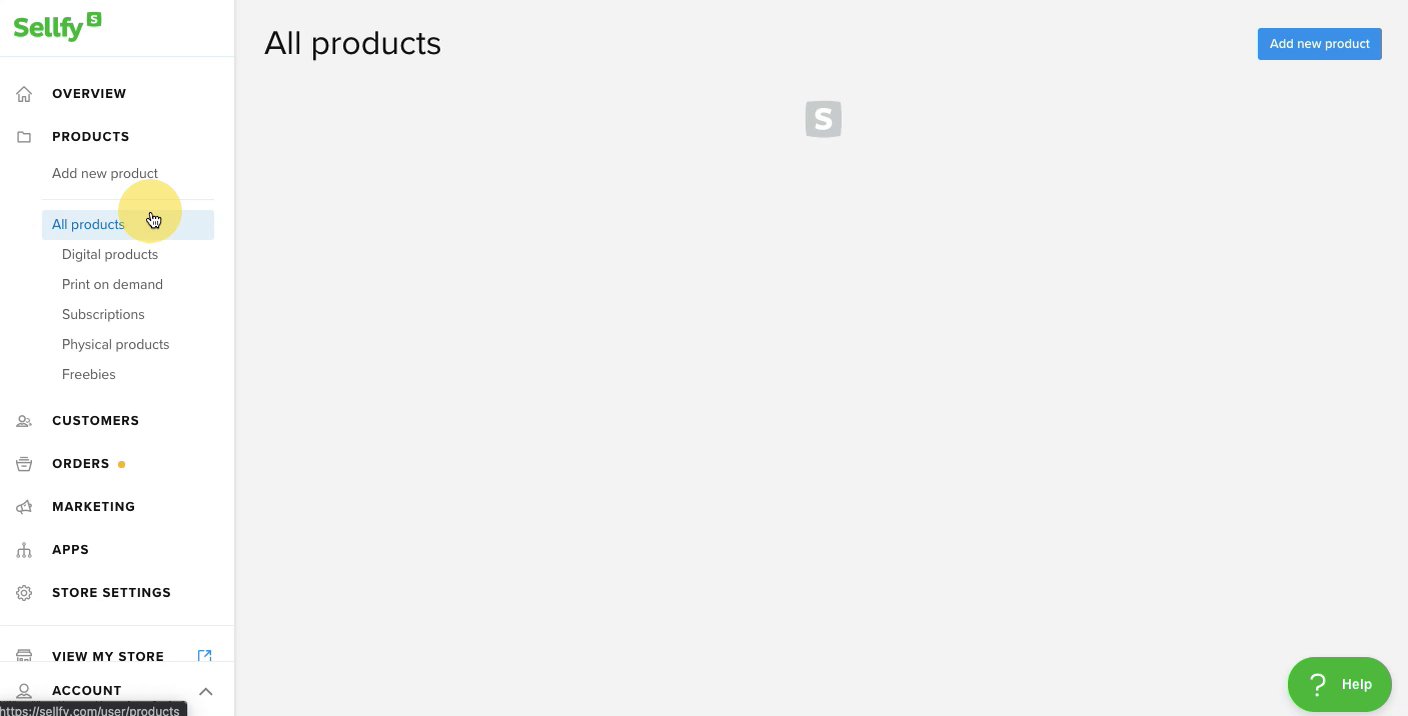Select All products in sidebar
The height and width of the screenshot is (716, 1408).
tap(88, 225)
